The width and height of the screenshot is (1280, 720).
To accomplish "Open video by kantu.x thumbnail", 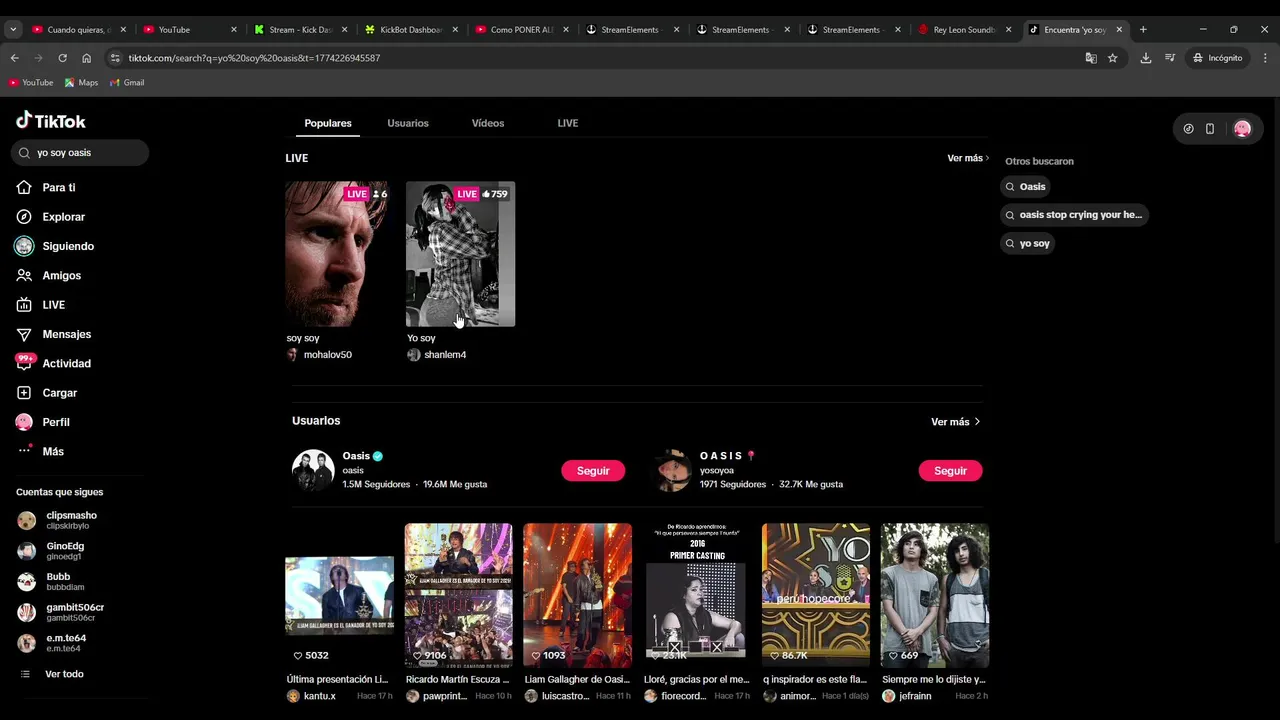I will tap(340, 596).
